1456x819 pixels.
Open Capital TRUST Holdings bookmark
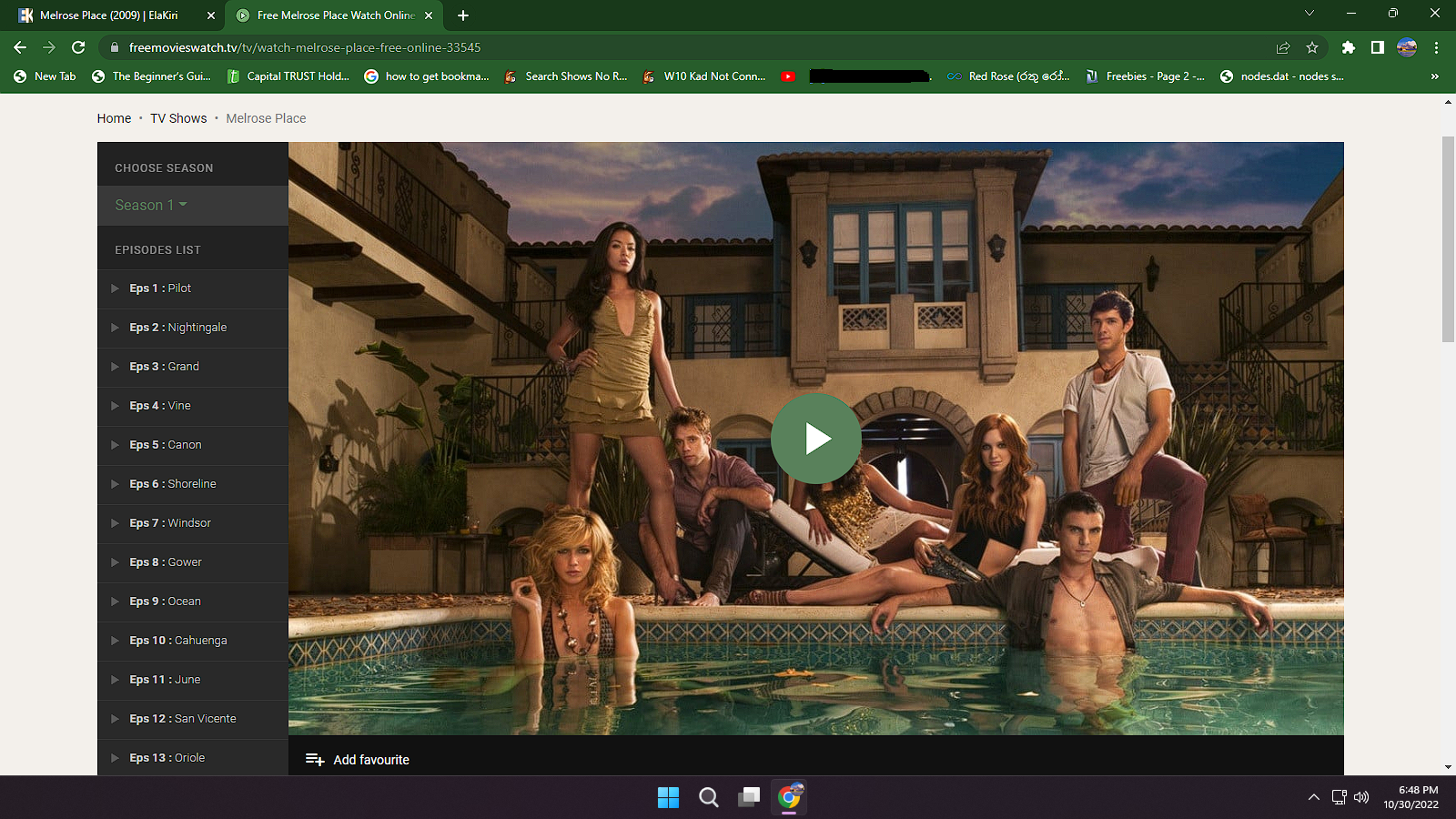coord(288,76)
